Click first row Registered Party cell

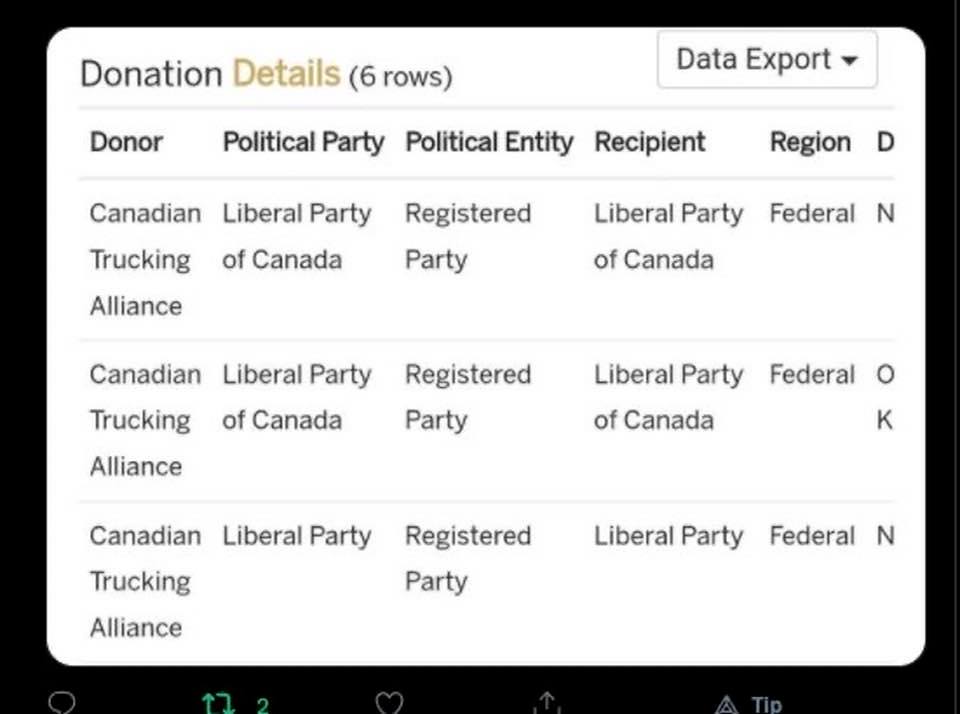tap(467, 236)
